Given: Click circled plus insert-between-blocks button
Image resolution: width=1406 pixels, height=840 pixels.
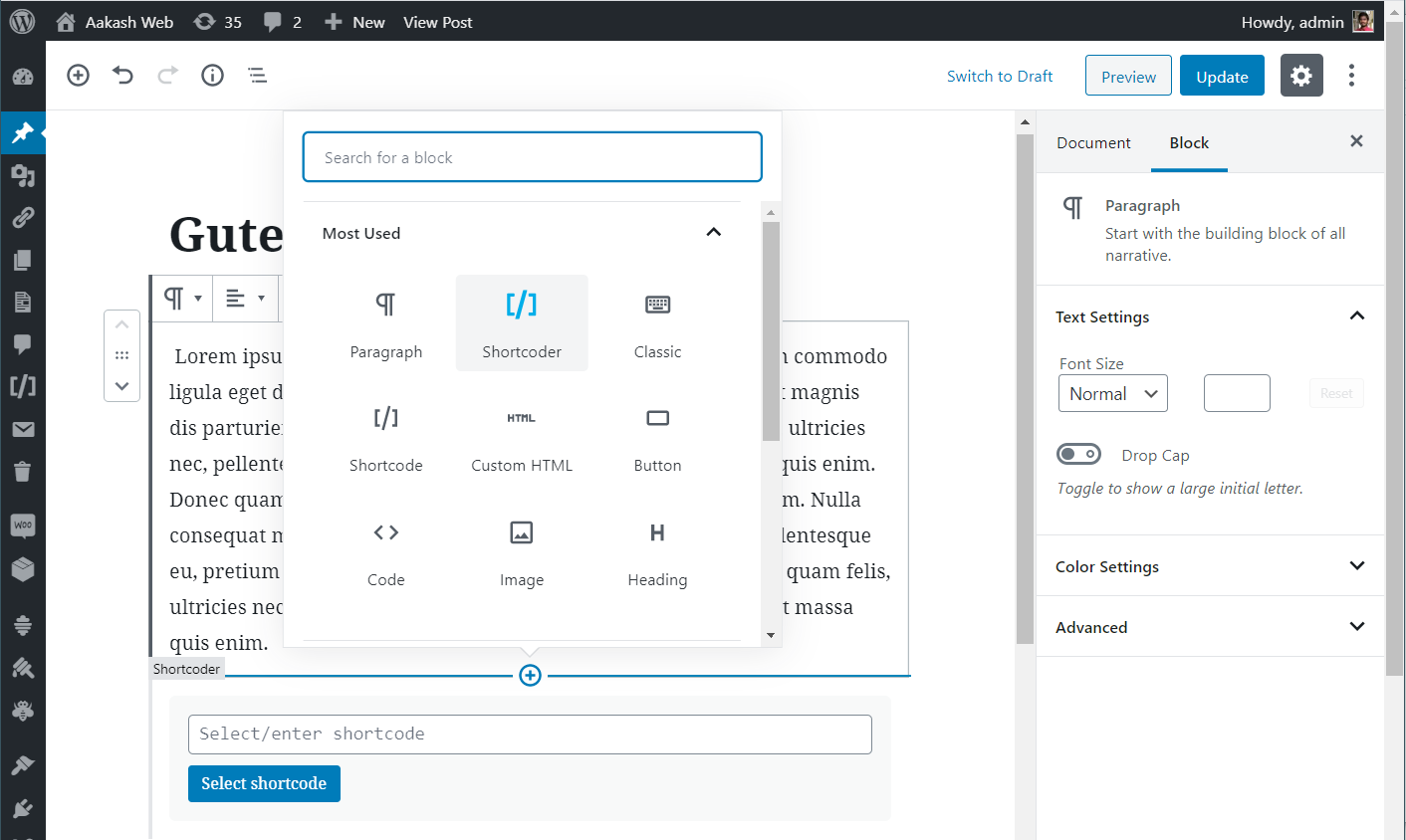Looking at the screenshot, I should click(x=531, y=676).
